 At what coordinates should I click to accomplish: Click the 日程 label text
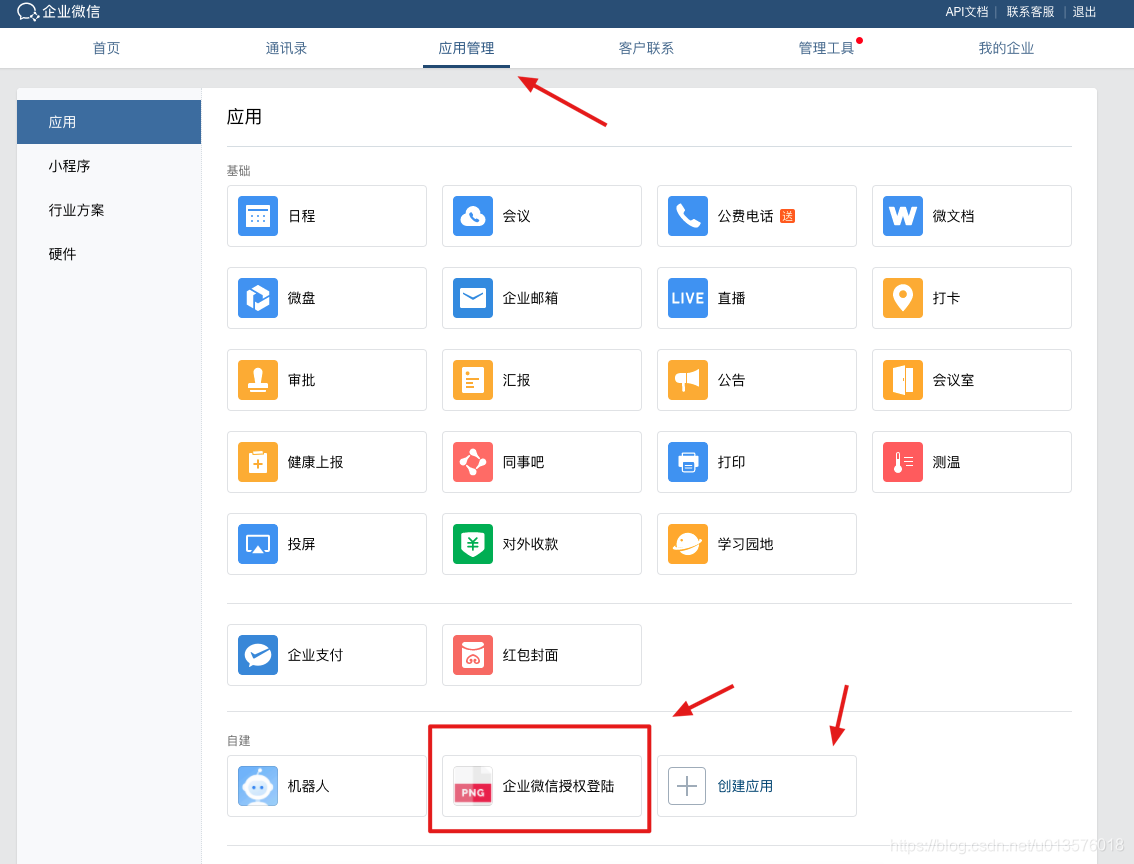[302, 216]
